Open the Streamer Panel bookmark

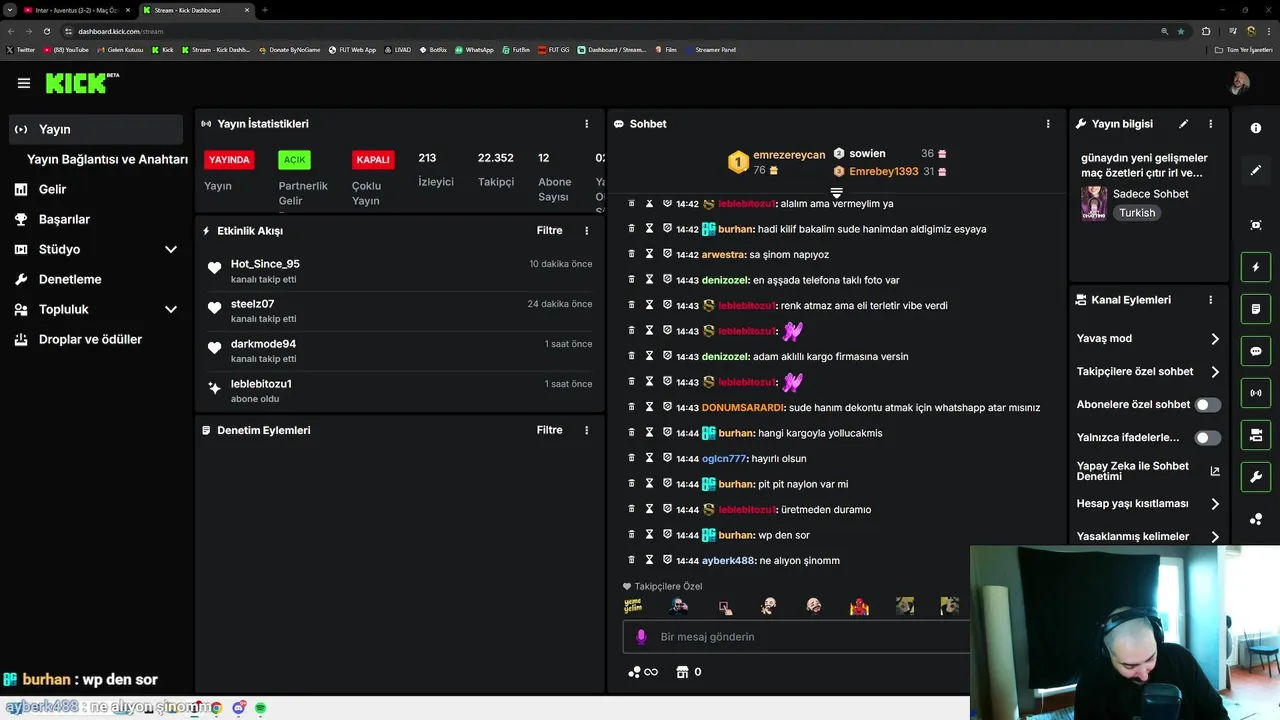point(709,49)
